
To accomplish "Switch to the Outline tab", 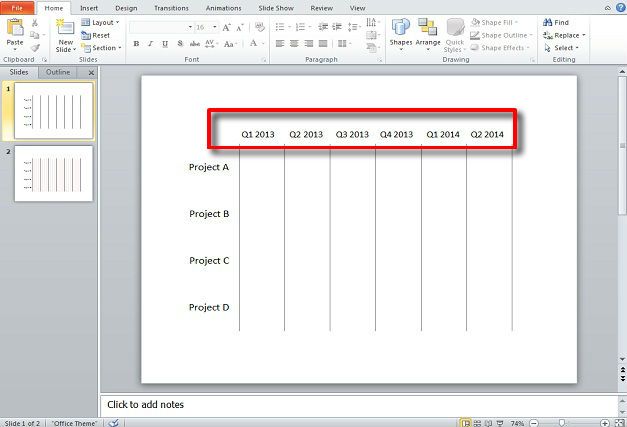I will coord(59,72).
